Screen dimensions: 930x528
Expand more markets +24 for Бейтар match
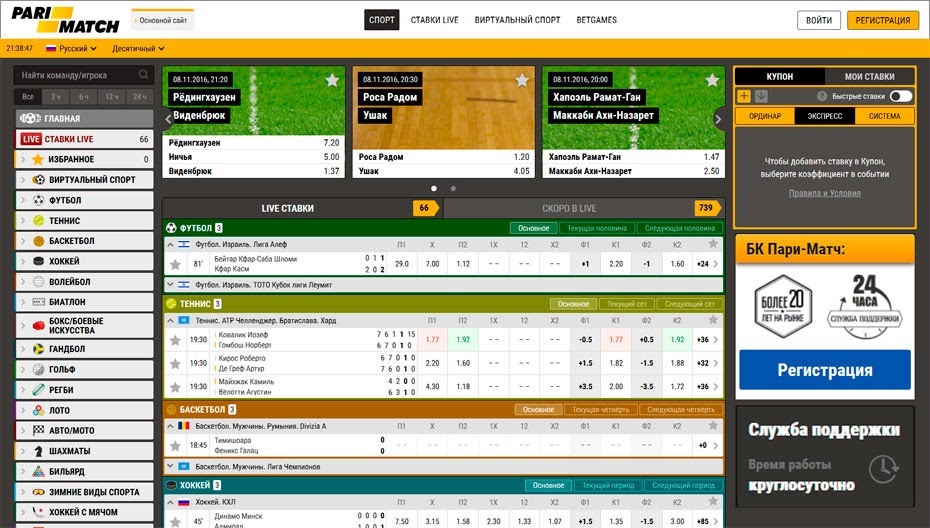click(x=707, y=264)
